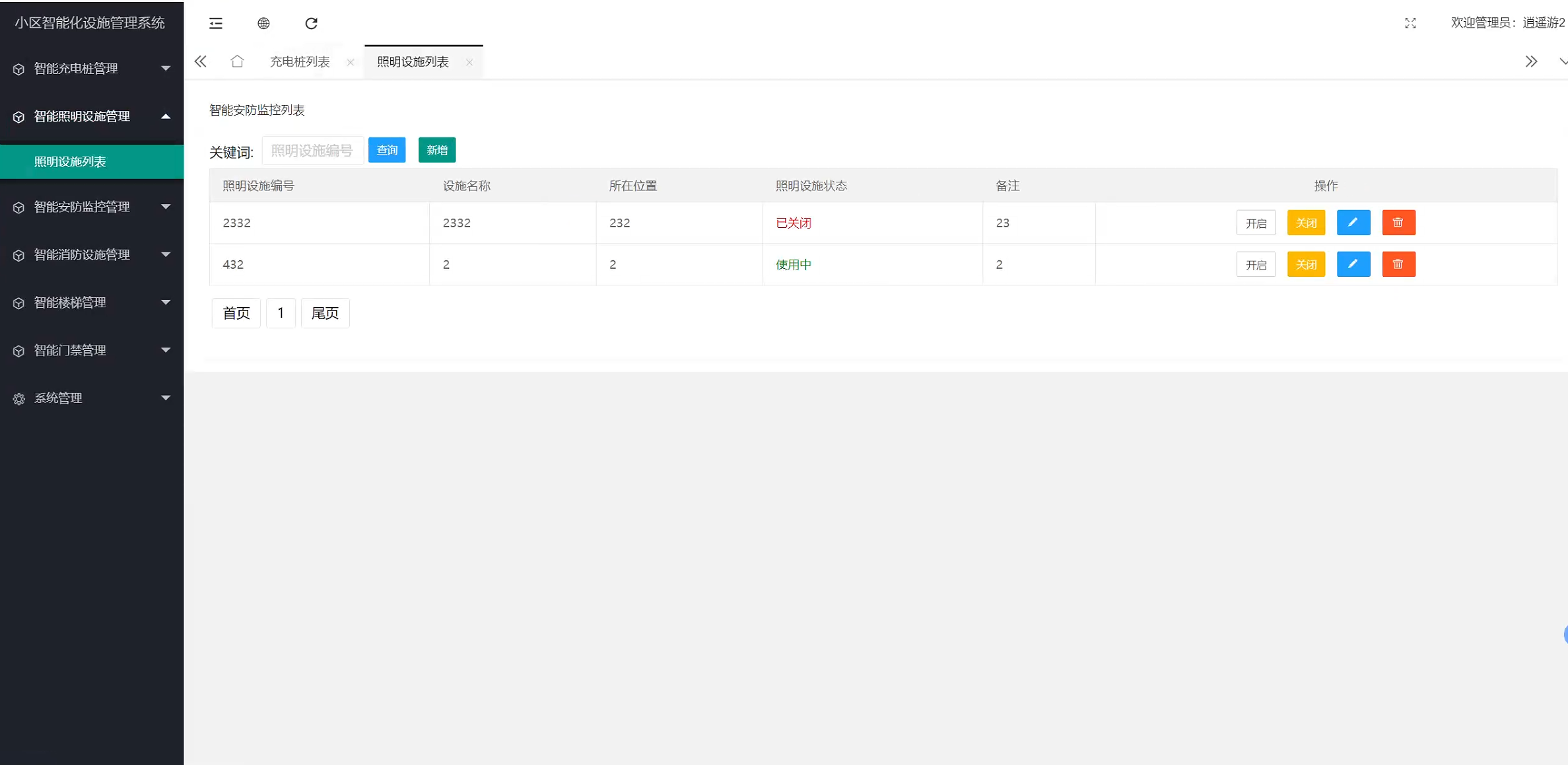The width and height of the screenshot is (1568, 765).
Task: Turn on facility 2332 with 开启
Action: tap(1255, 223)
